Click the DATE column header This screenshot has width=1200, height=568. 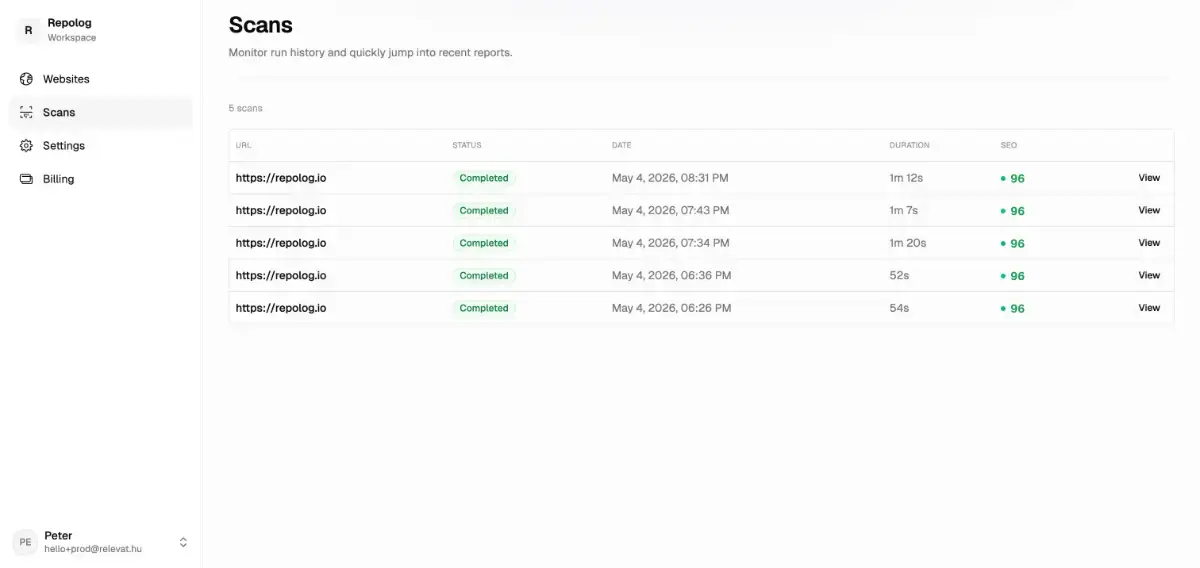point(621,145)
